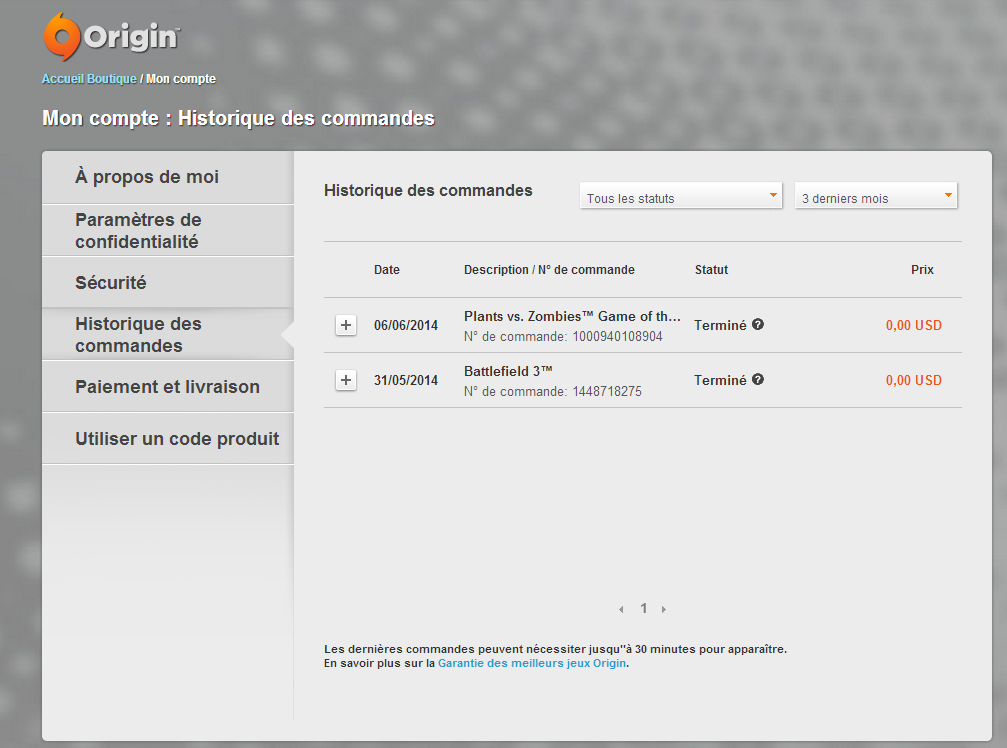Screen dimensions: 1007x748
Task: Go to Paiement et livraison
Action: [168, 387]
